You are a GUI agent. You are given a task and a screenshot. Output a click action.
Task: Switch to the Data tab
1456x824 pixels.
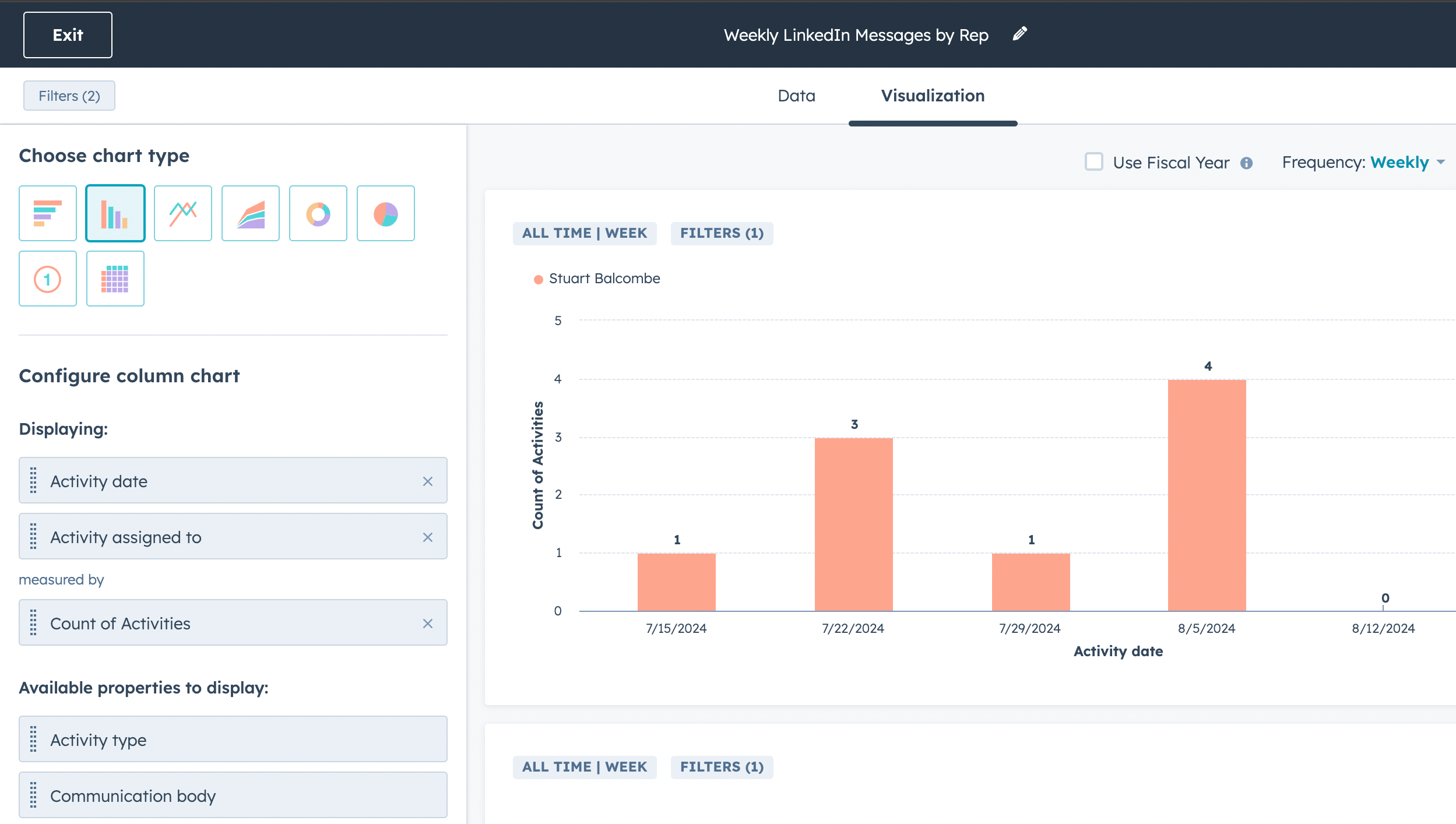tap(796, 96)
